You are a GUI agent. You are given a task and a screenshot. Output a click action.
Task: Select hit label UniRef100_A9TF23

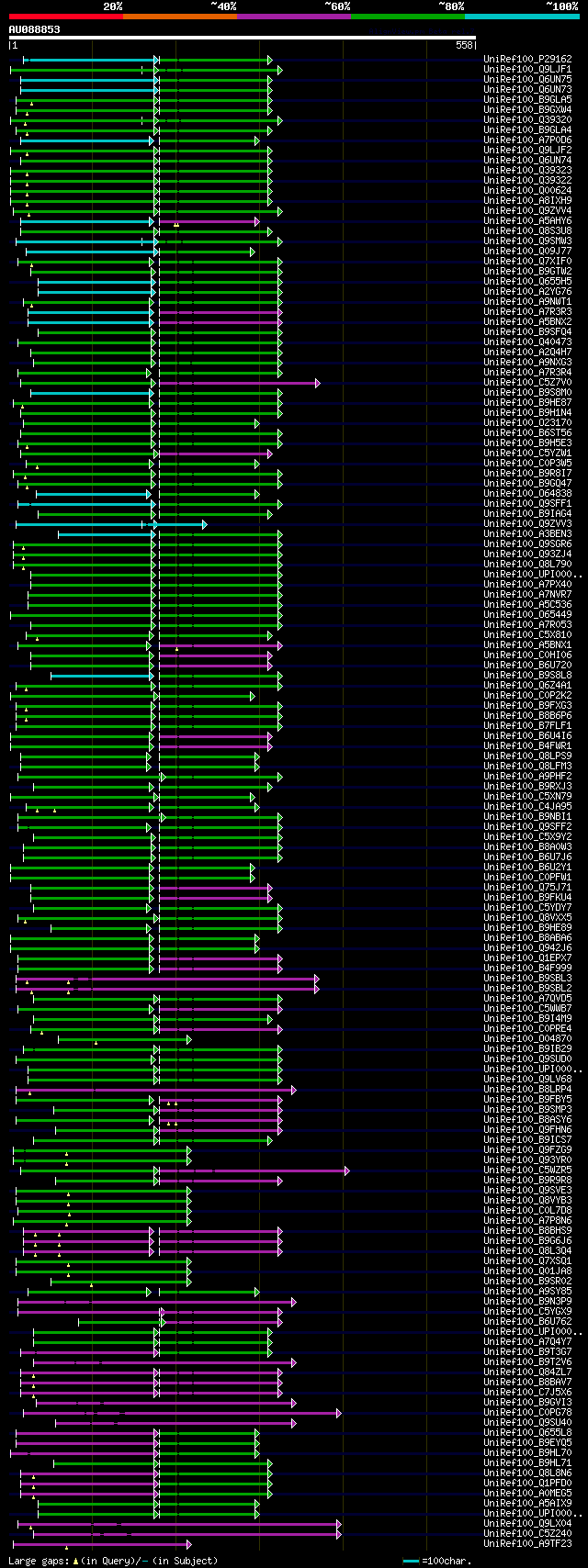pos(527,1544)
